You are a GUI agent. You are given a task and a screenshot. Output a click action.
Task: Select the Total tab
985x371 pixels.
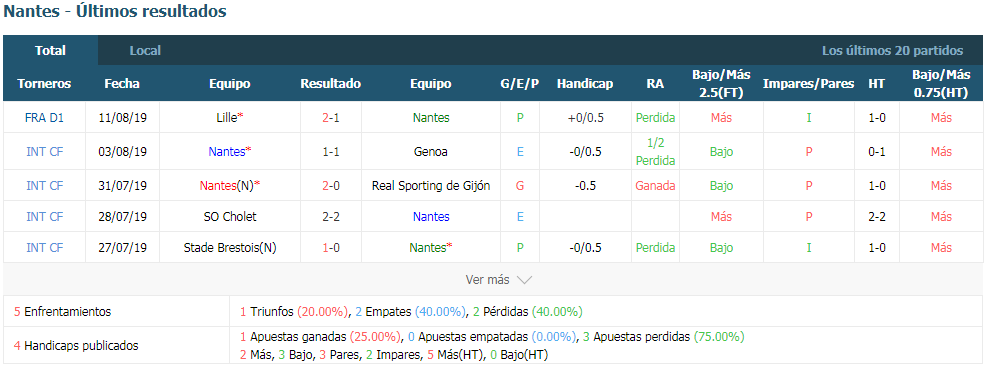(x=50, y=51)
